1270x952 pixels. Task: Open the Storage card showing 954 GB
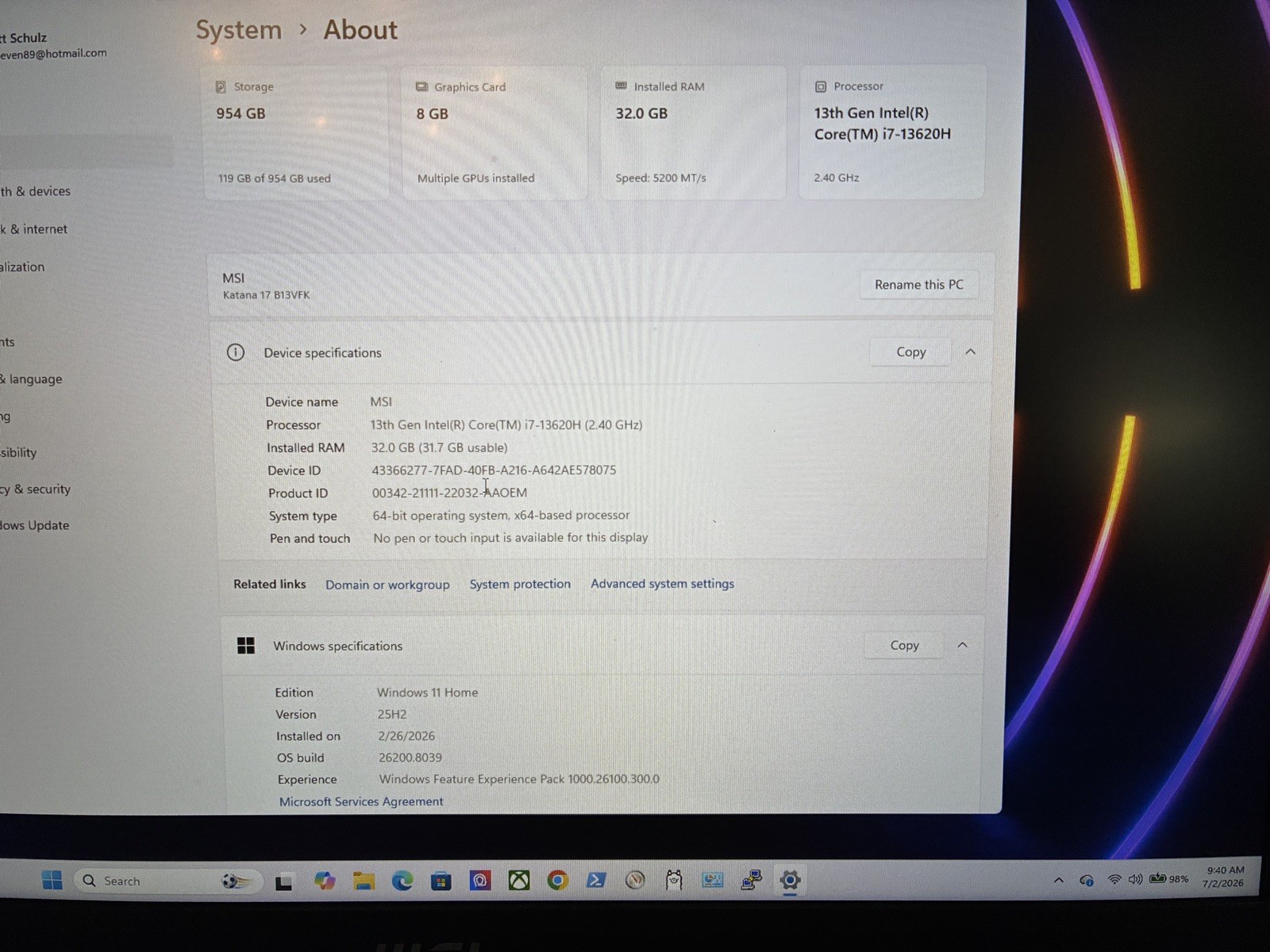(295, 132)
